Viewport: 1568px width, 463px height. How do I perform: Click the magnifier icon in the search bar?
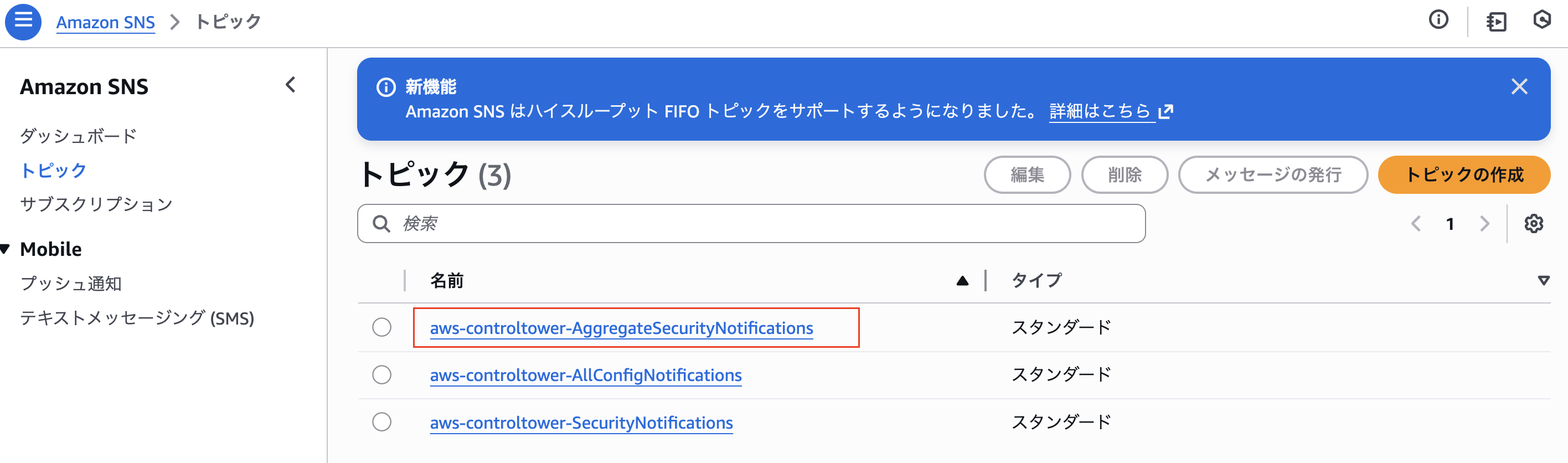(381, 224)
